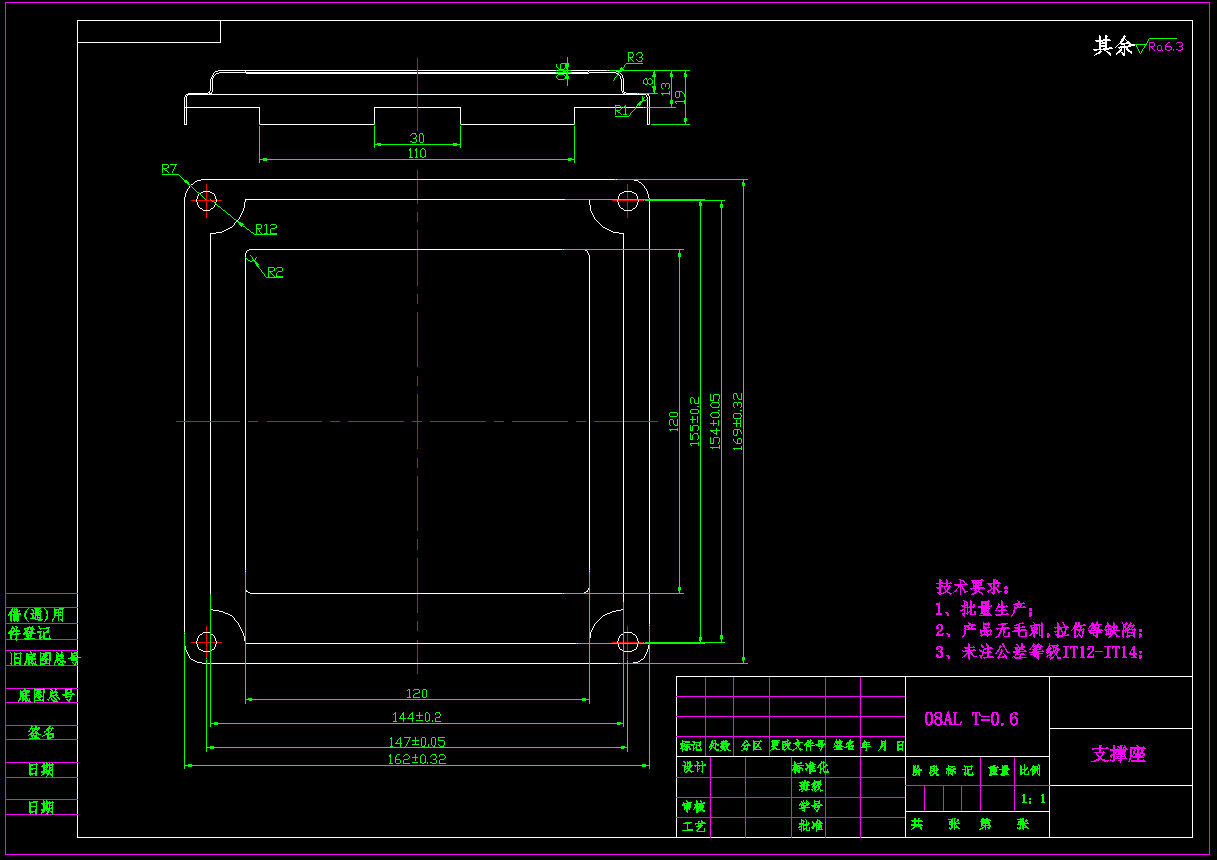Click the 学号 label
The width and height of the screenshot is (1217, 860).
click(x=810, y=806)
